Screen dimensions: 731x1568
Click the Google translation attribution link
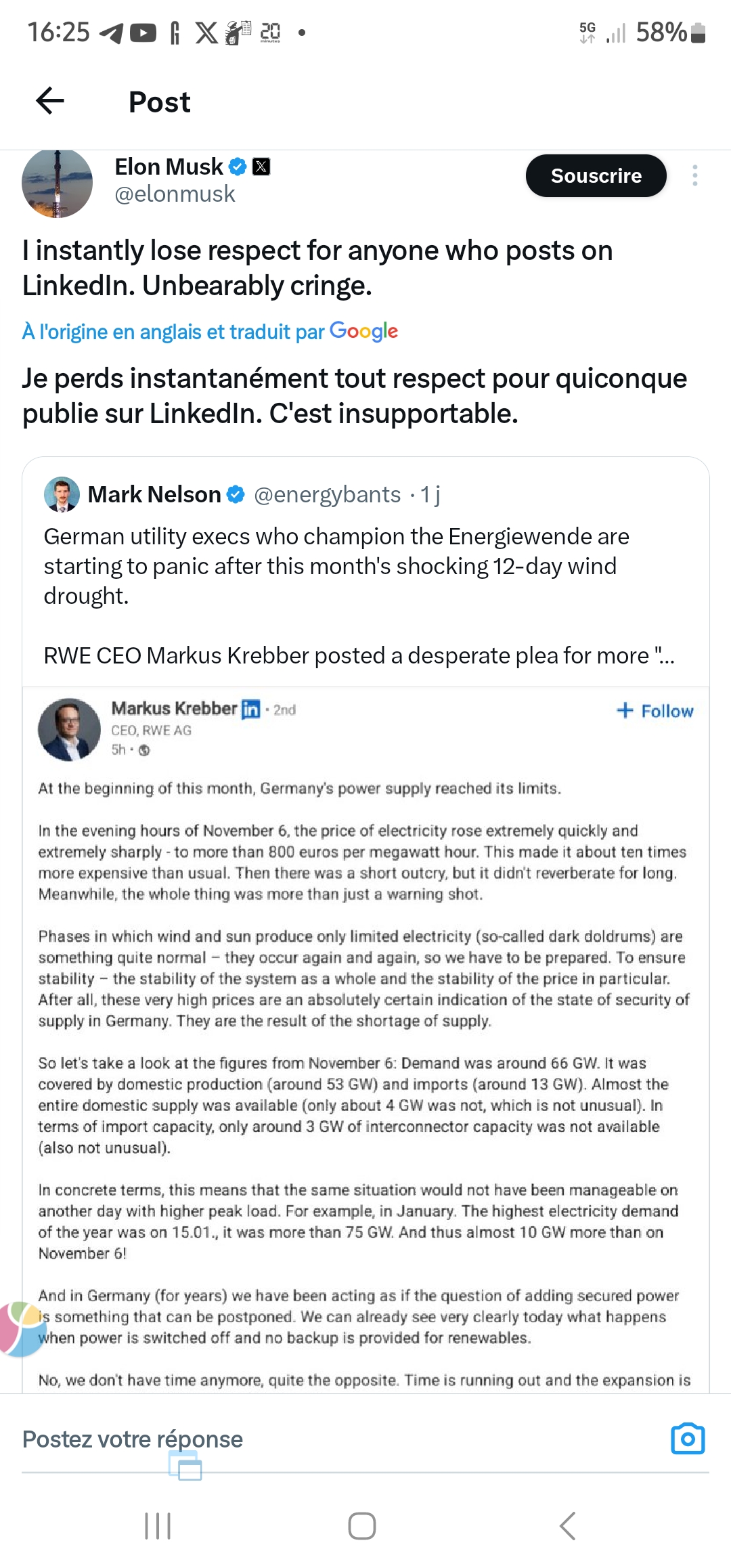click(x=210, y=331)
